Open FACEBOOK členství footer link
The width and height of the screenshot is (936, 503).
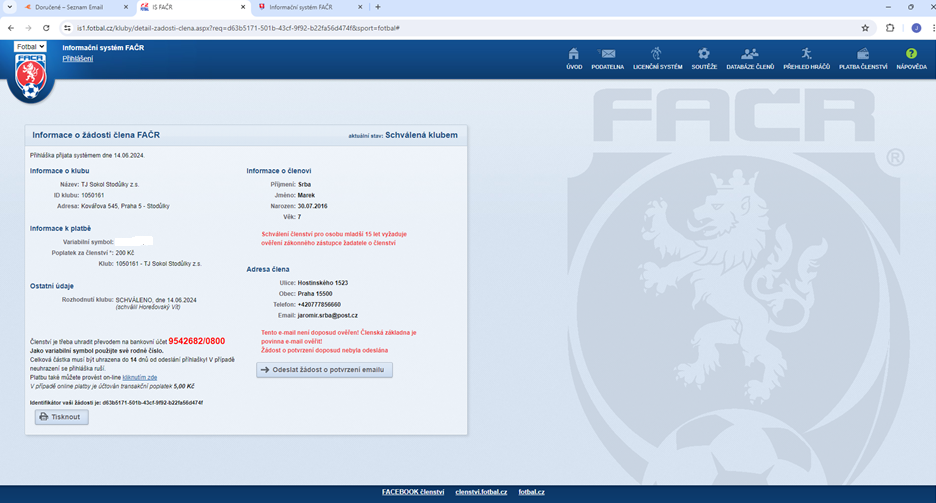point(413,492)
